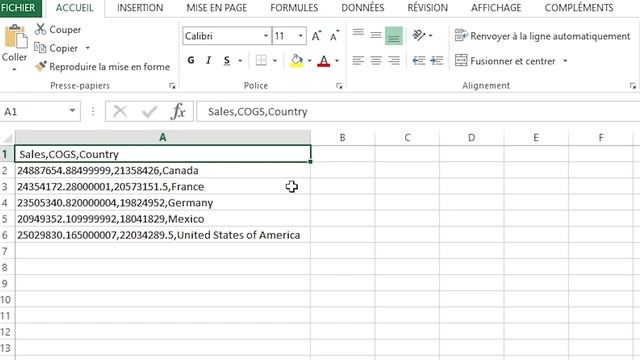
Task: Align text left horizontally
Action: point(358,60)
